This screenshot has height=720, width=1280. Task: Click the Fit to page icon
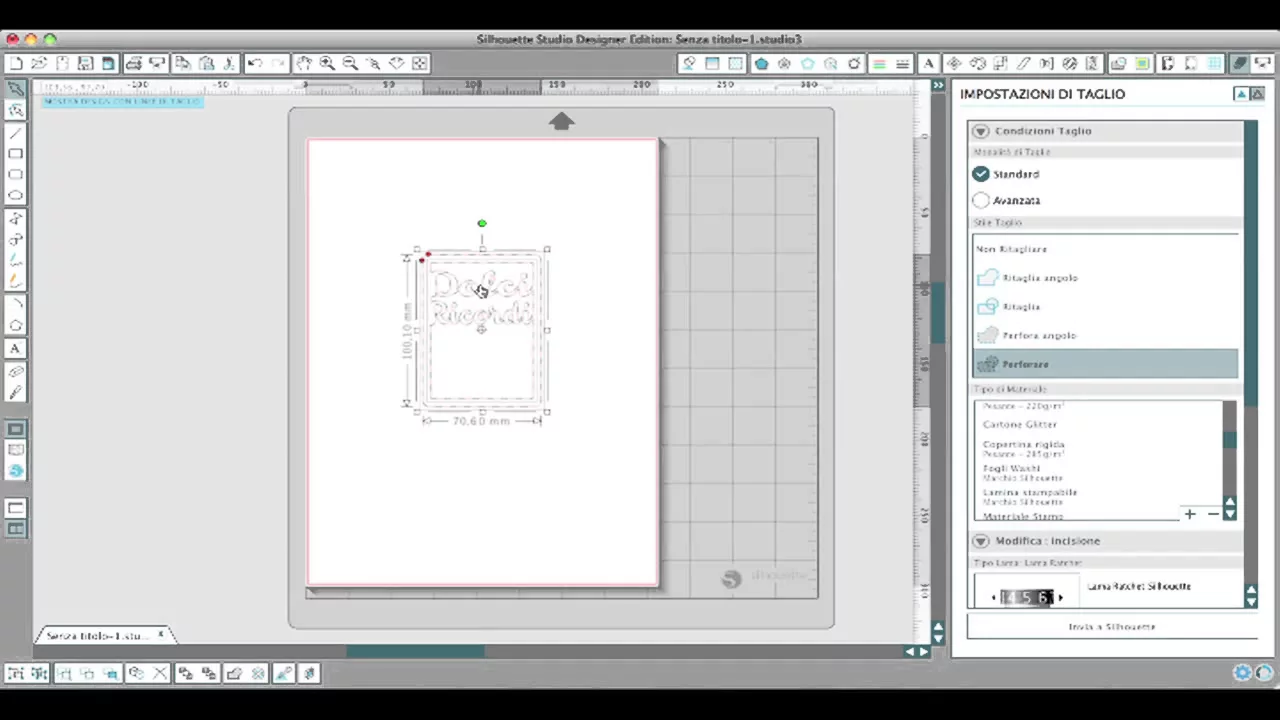pos(420,63)
